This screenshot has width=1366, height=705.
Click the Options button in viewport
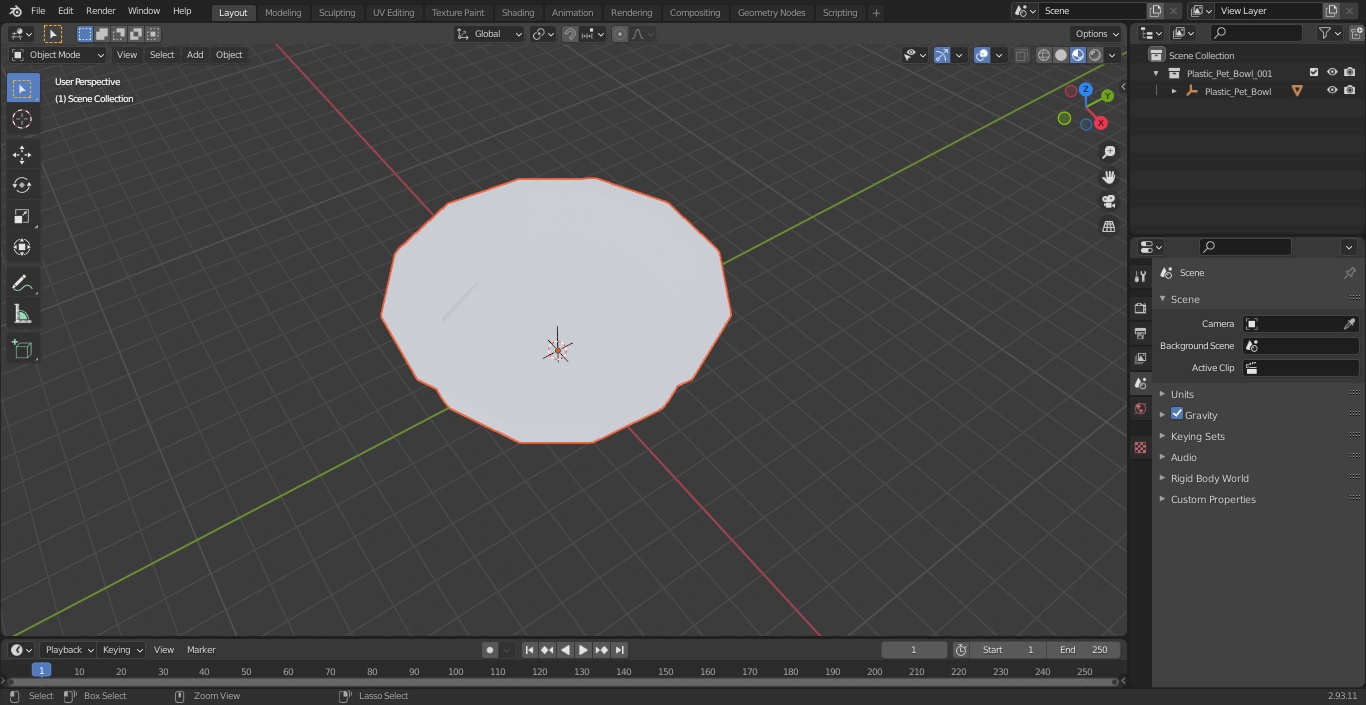pyautogui.click(x=1097, y=34)
